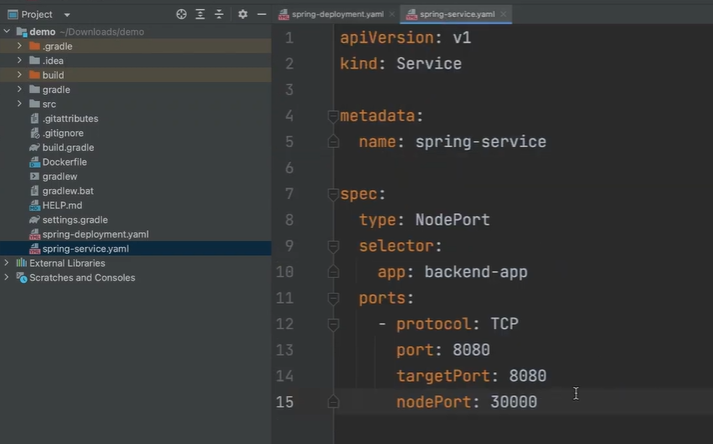Click the Select Opened File target icon
The width and height of the screenshot is (713, 444).
[181, 15]
